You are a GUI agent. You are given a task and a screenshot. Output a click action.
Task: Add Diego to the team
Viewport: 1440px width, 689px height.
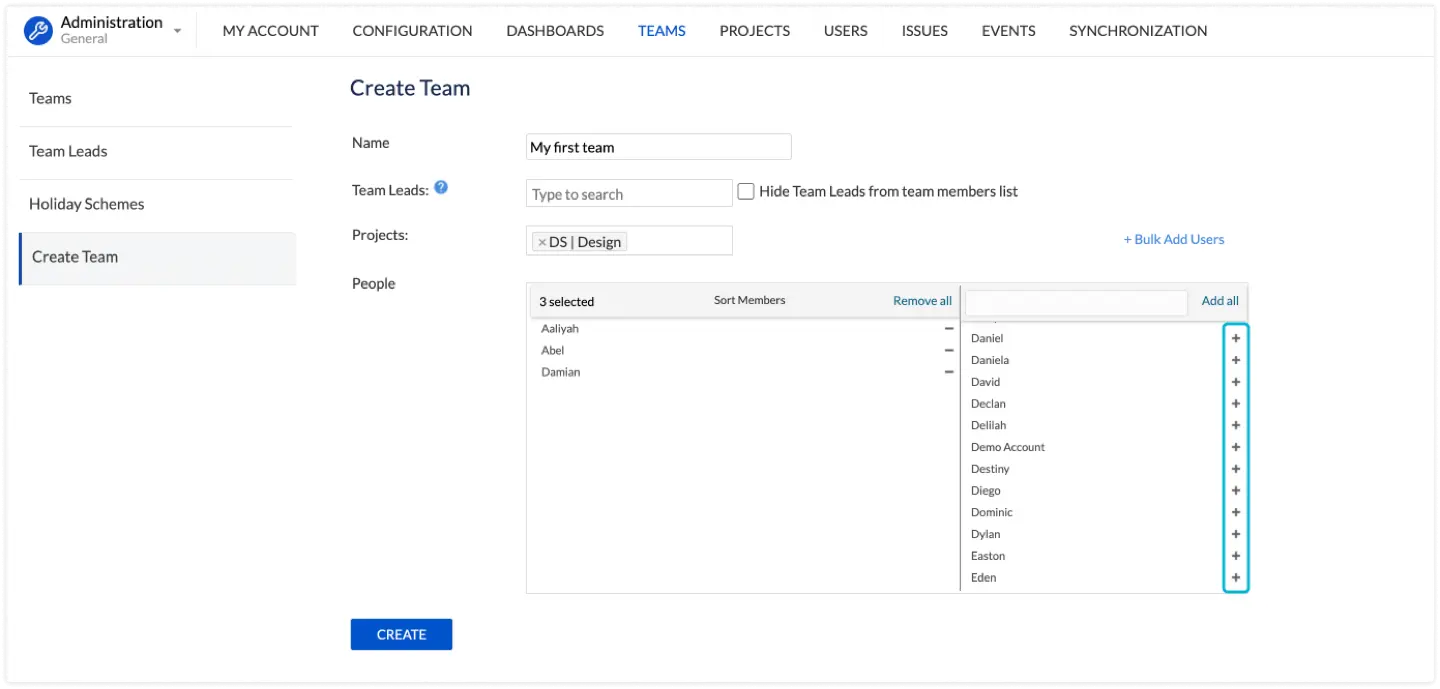pos(1236,491)
